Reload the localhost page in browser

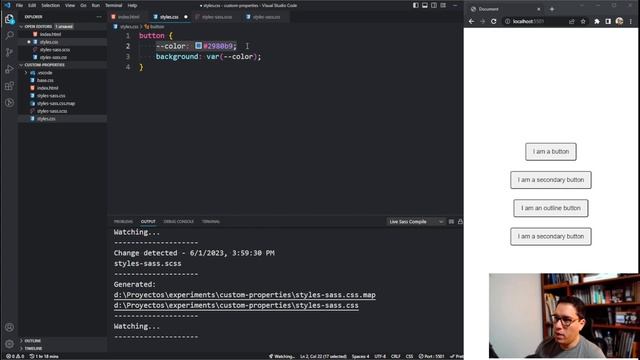pyautogui.click(x=493, y=21)
